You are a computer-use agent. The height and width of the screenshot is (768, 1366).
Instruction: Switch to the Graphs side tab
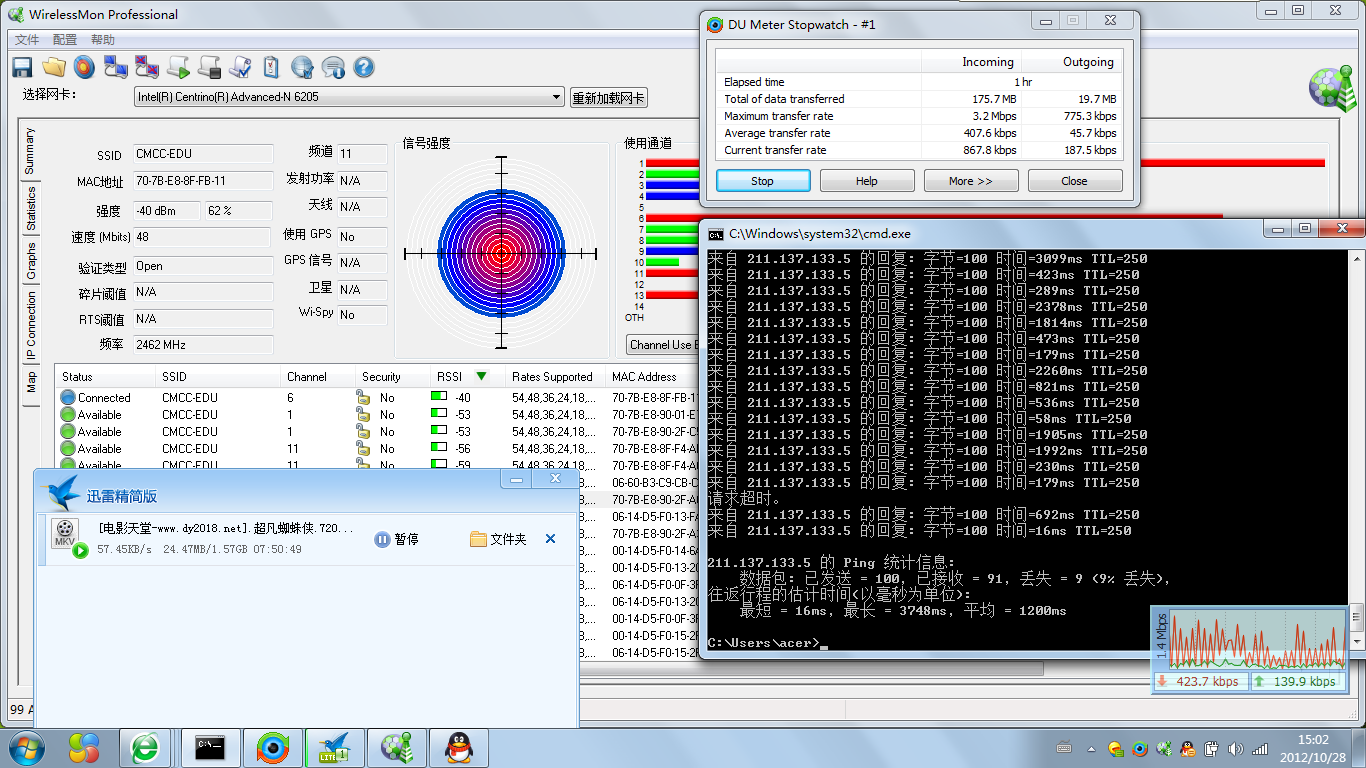[x=31, y=260]
